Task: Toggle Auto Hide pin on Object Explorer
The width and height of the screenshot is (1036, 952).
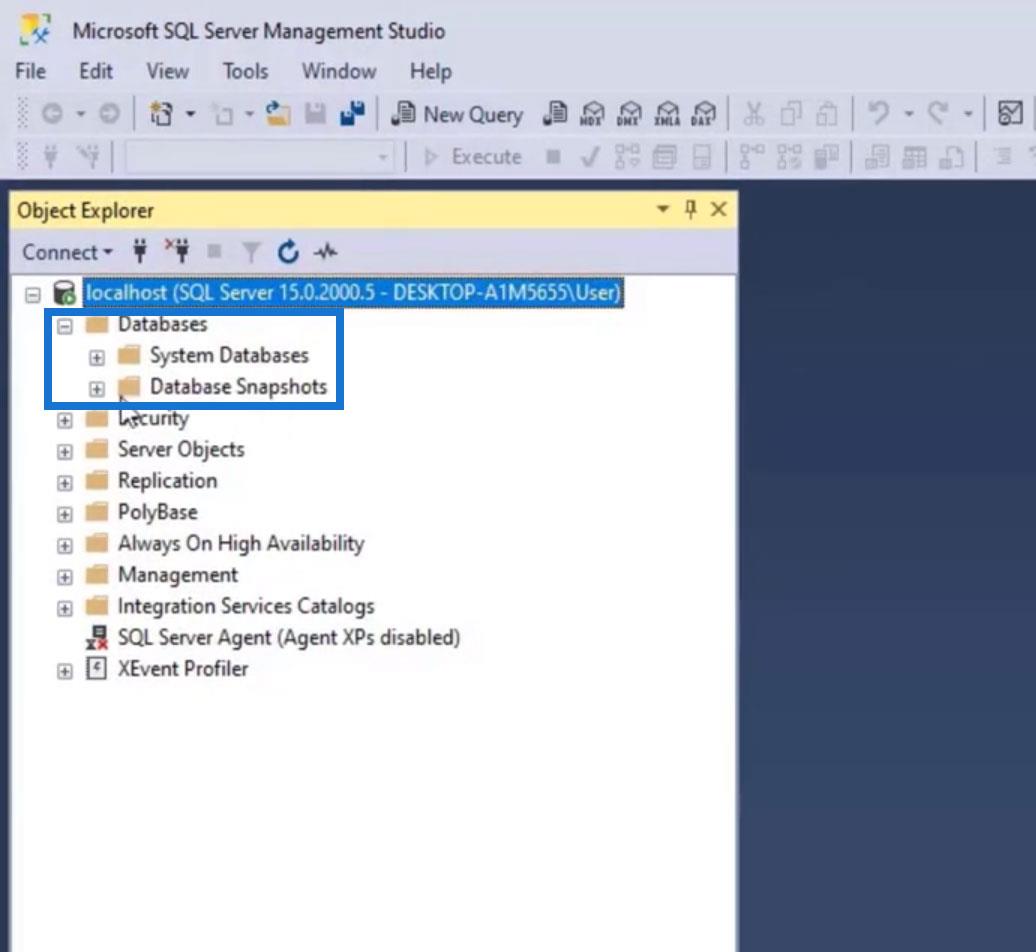Action: (690, 209)
